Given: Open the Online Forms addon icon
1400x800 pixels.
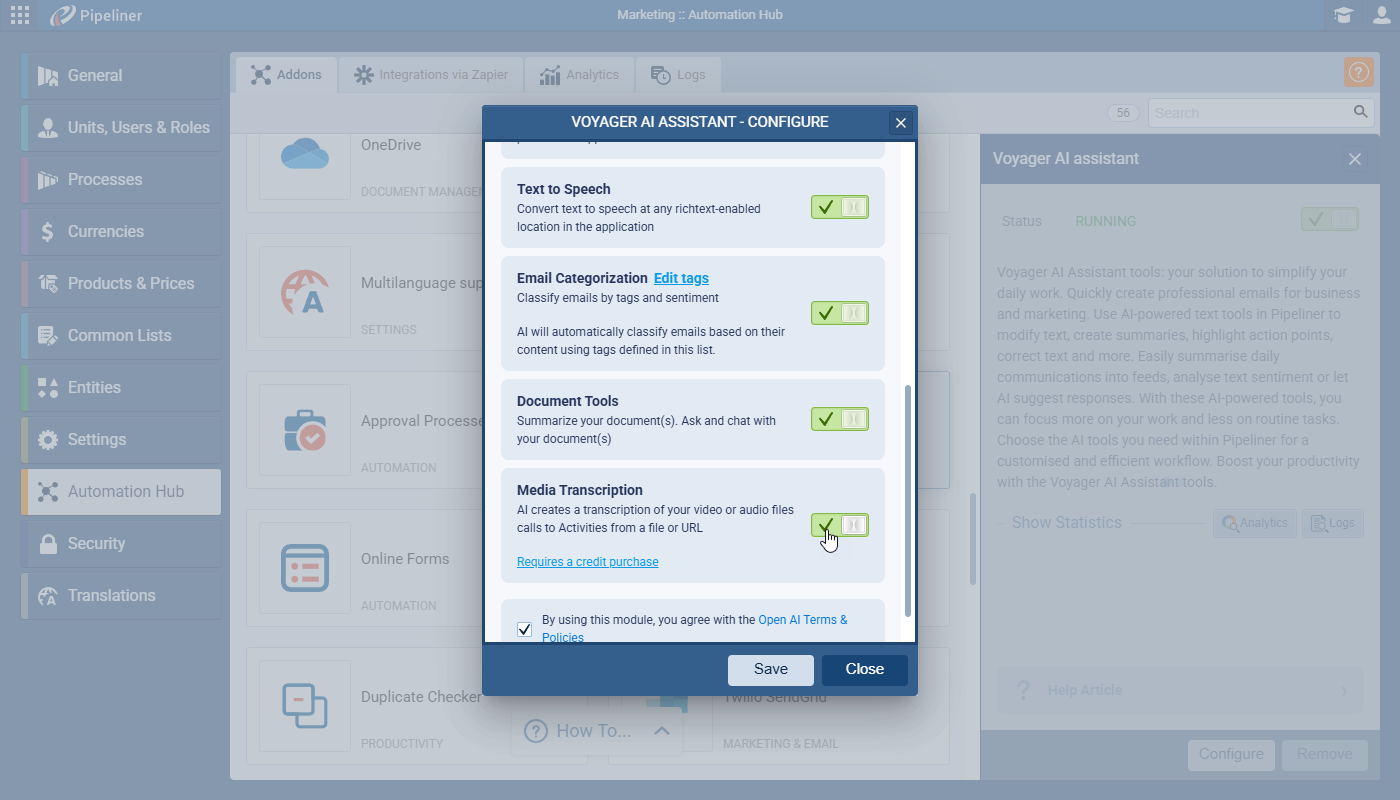Looking at the screenshot, I should click(x=305, y=567).
